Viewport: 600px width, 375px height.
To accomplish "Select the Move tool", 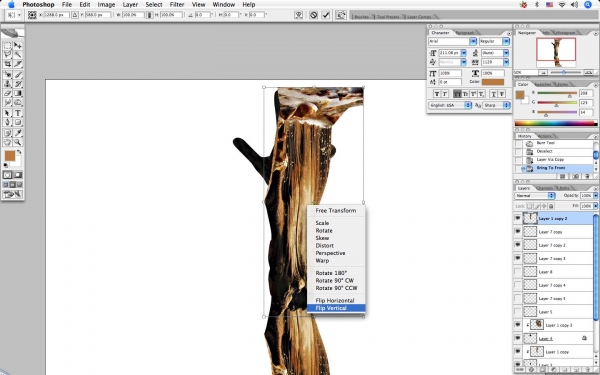I will click(x=18, y=46).
